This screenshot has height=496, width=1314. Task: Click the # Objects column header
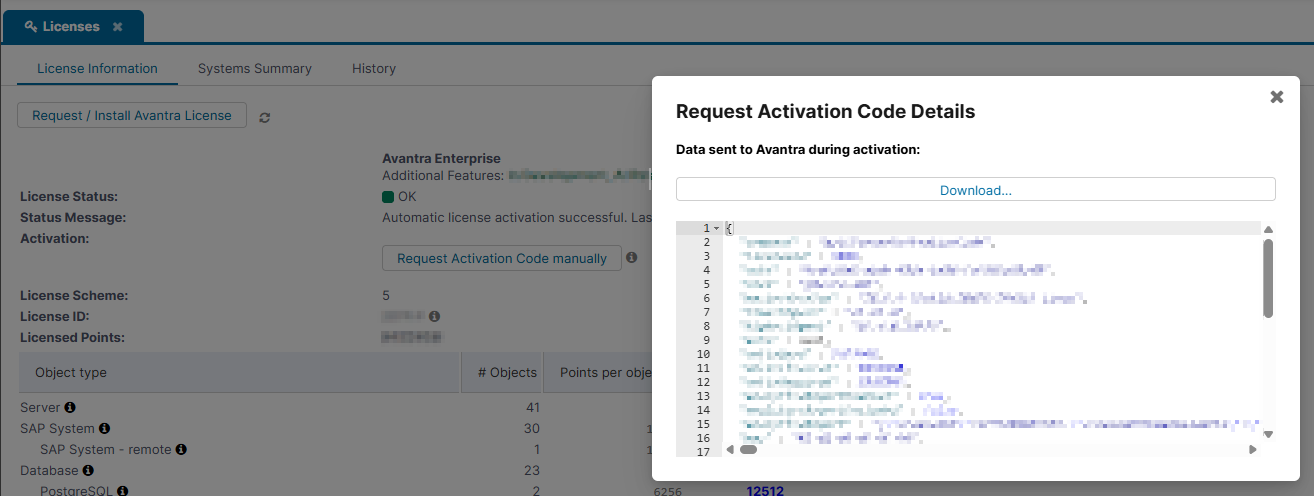(502, 372)
